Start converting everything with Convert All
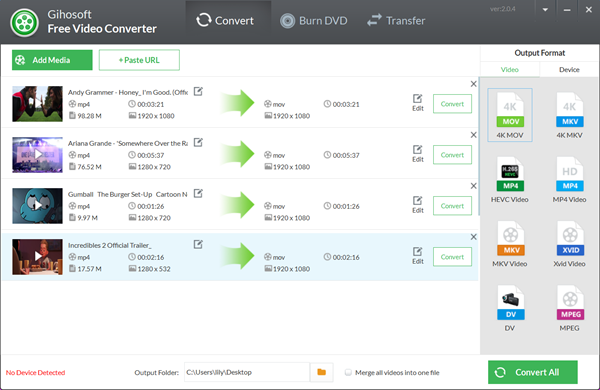This screenshot has height=390, width=600. click(533, 372)
